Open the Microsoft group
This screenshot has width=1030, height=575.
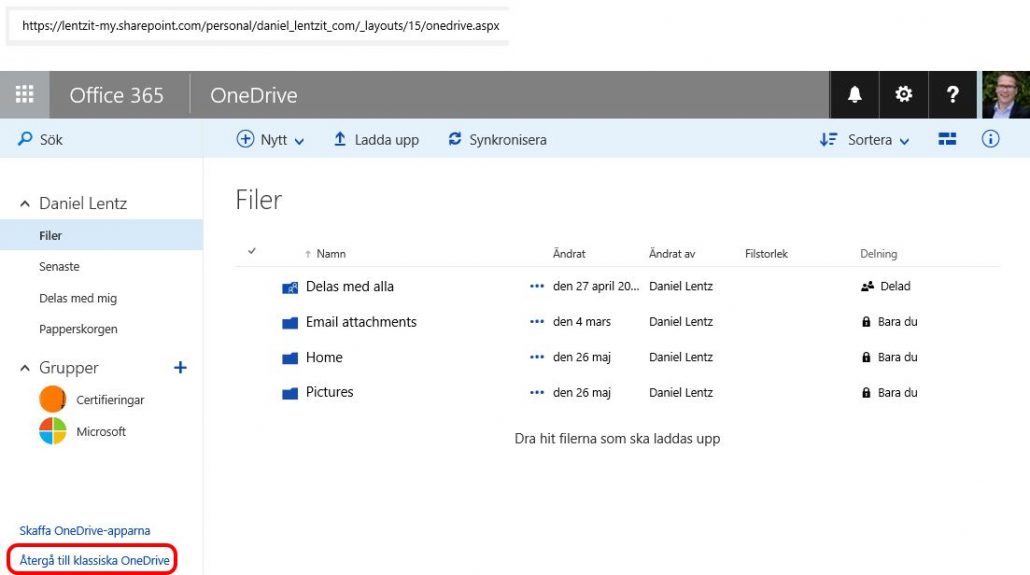tap(101, 432)
